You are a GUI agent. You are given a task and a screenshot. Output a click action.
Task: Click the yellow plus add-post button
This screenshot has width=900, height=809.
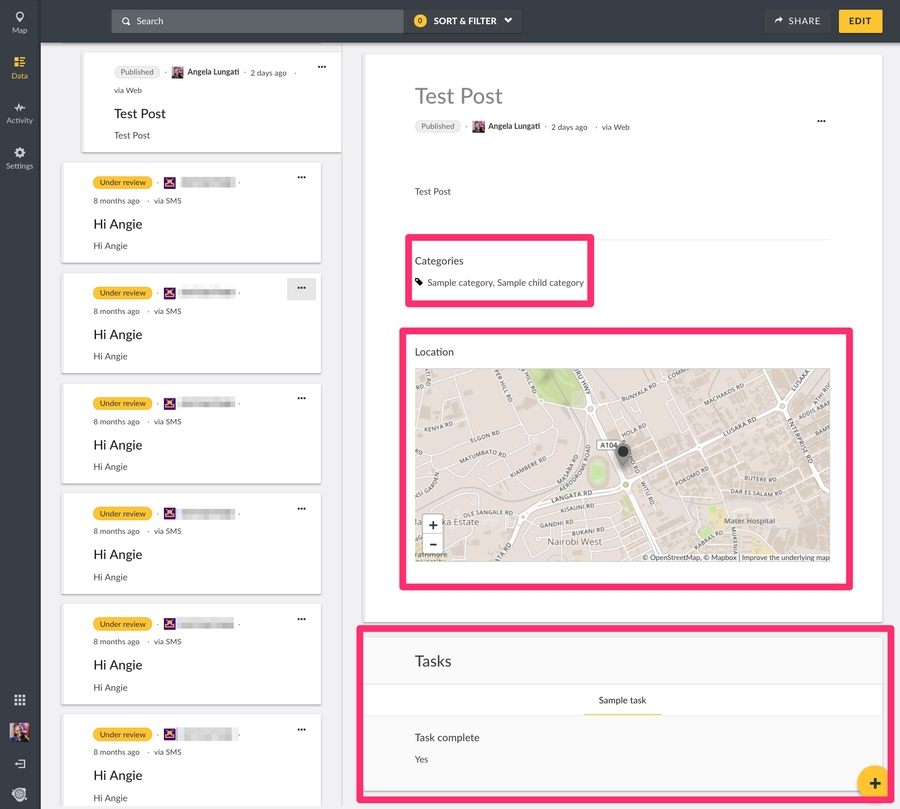point(874,783)
